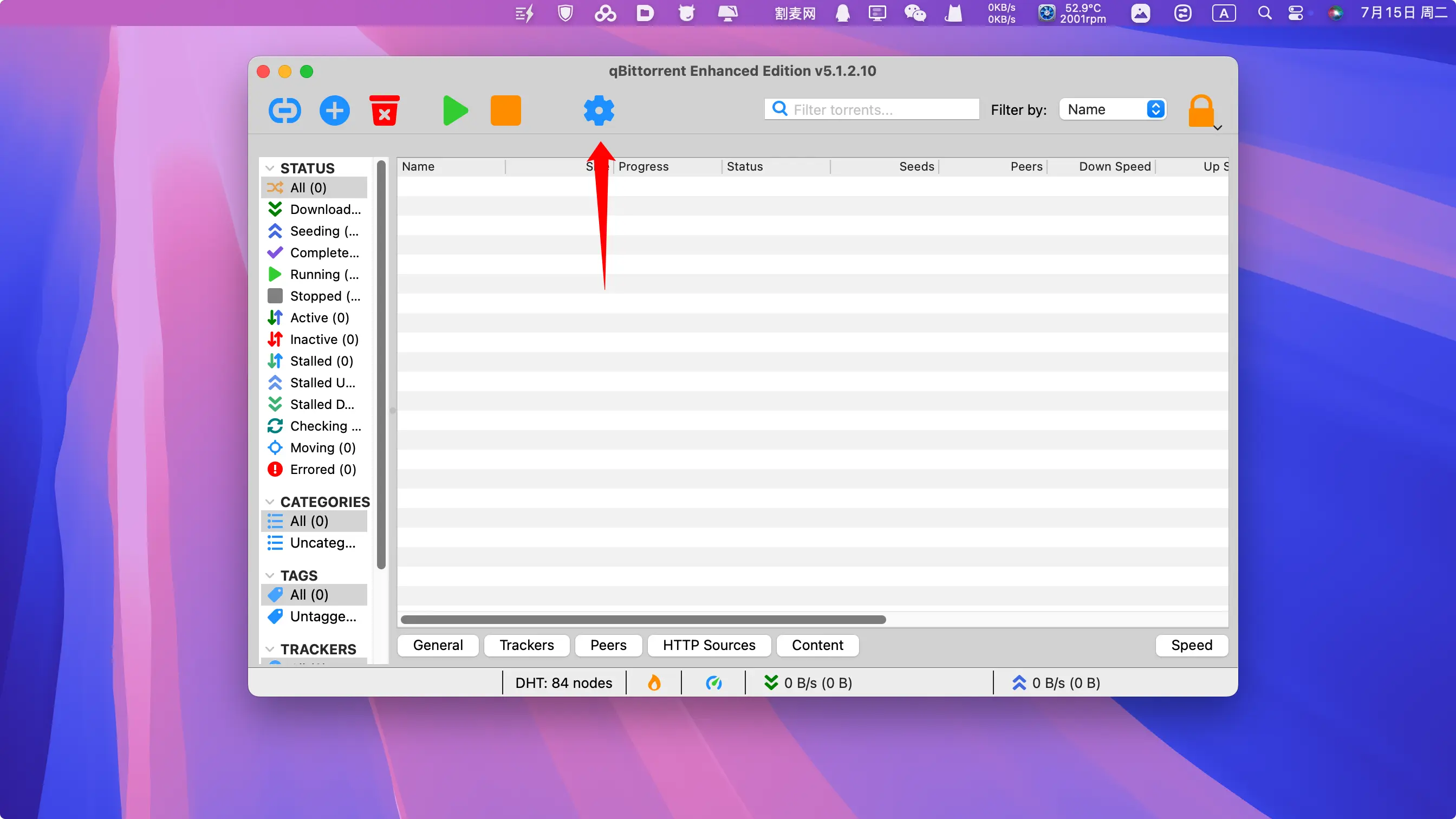Click the download speed 0 B/s indicator
The image size is (1456, 819).
pos(808,684)
